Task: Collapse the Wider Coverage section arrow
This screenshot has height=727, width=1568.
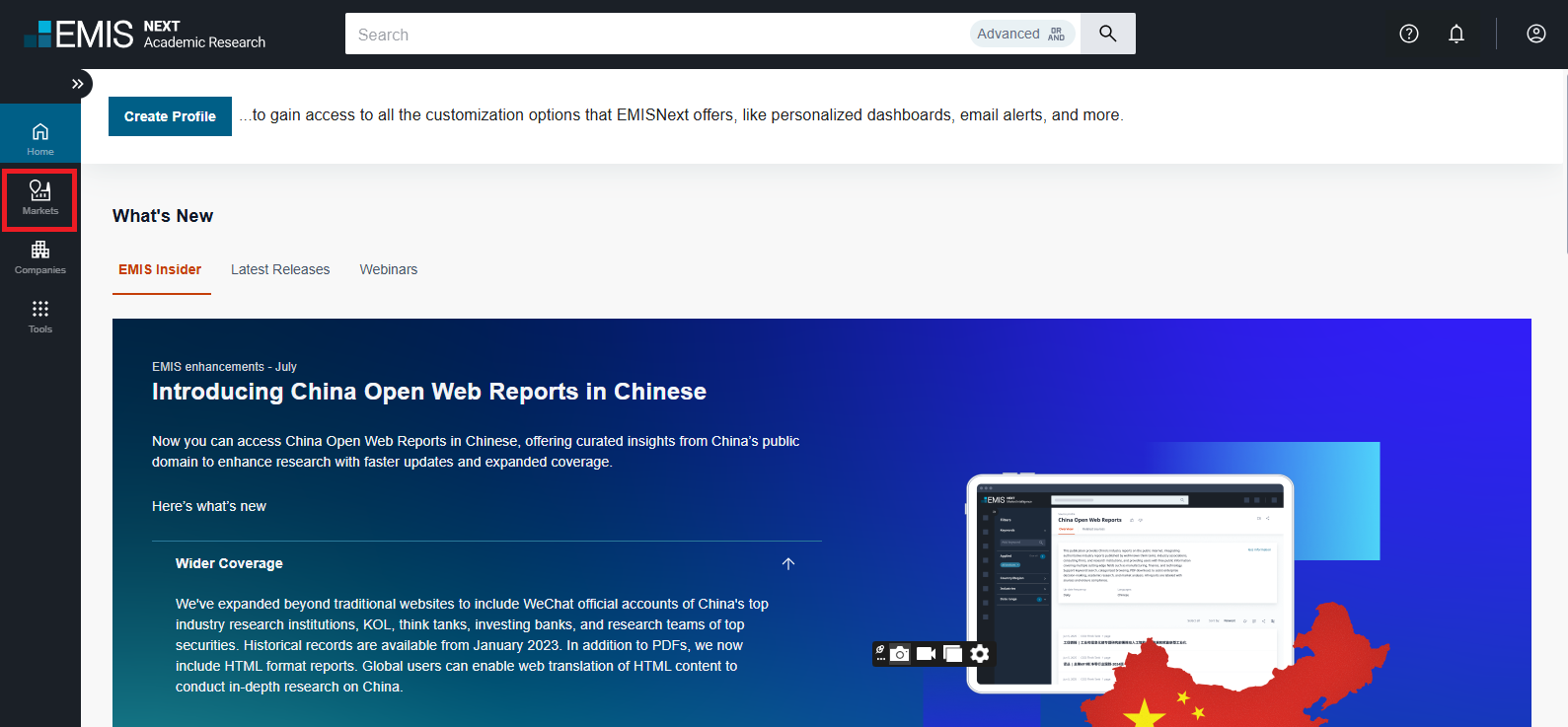Action: (787, 563)
